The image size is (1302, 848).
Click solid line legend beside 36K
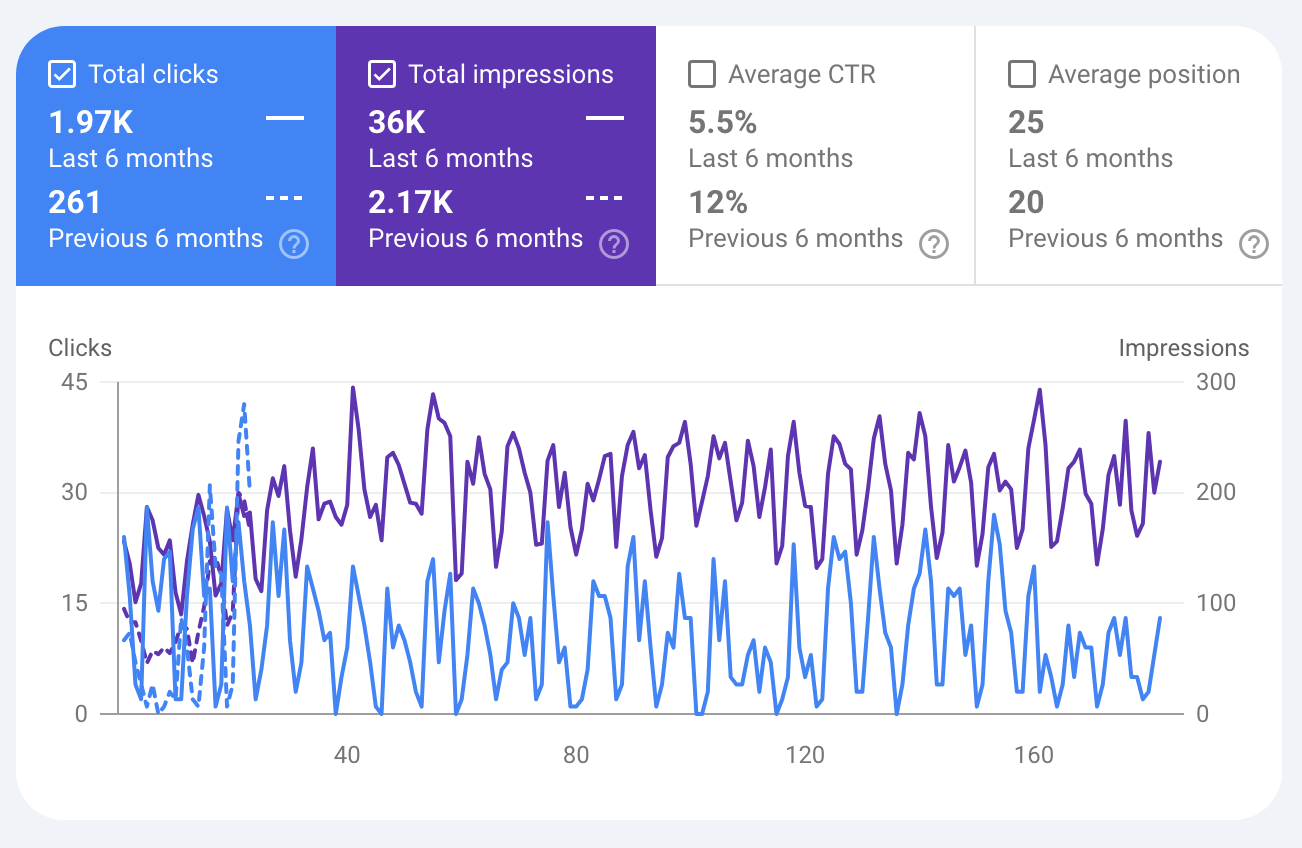605,118
